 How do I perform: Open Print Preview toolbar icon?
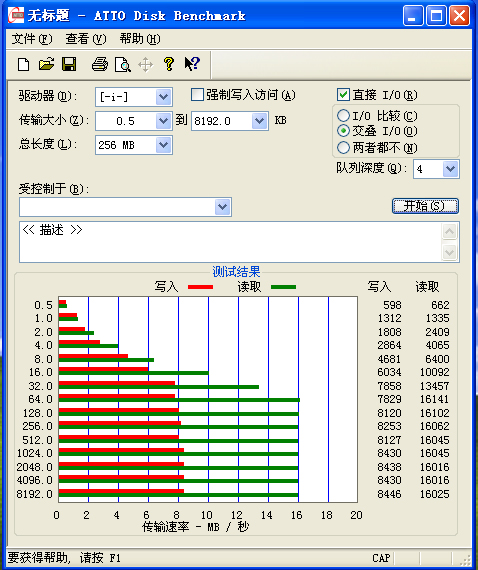click(122, 65)
